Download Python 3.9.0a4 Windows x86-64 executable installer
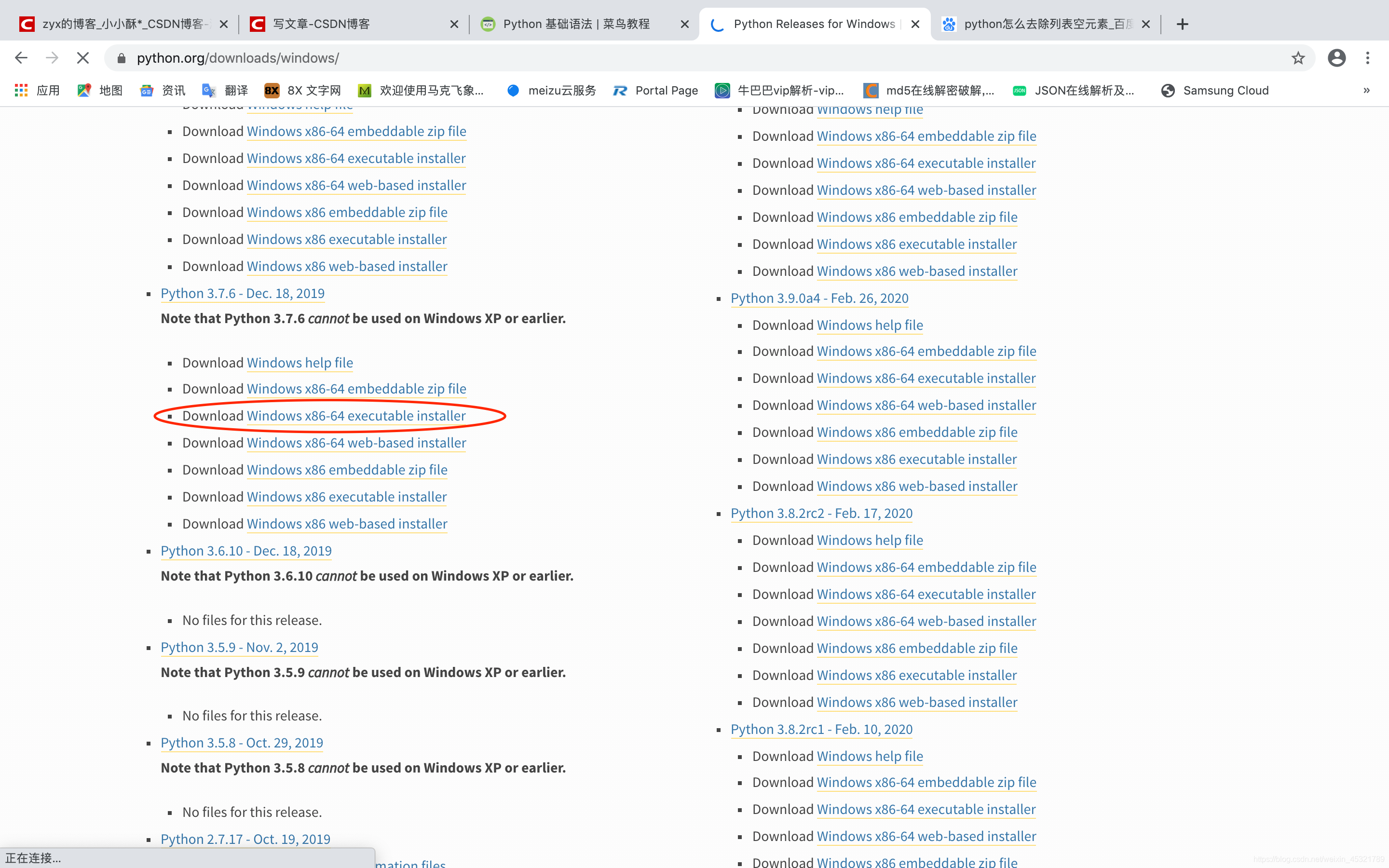The width and height of the screenshot is (1389, 868). click(926, 378)
